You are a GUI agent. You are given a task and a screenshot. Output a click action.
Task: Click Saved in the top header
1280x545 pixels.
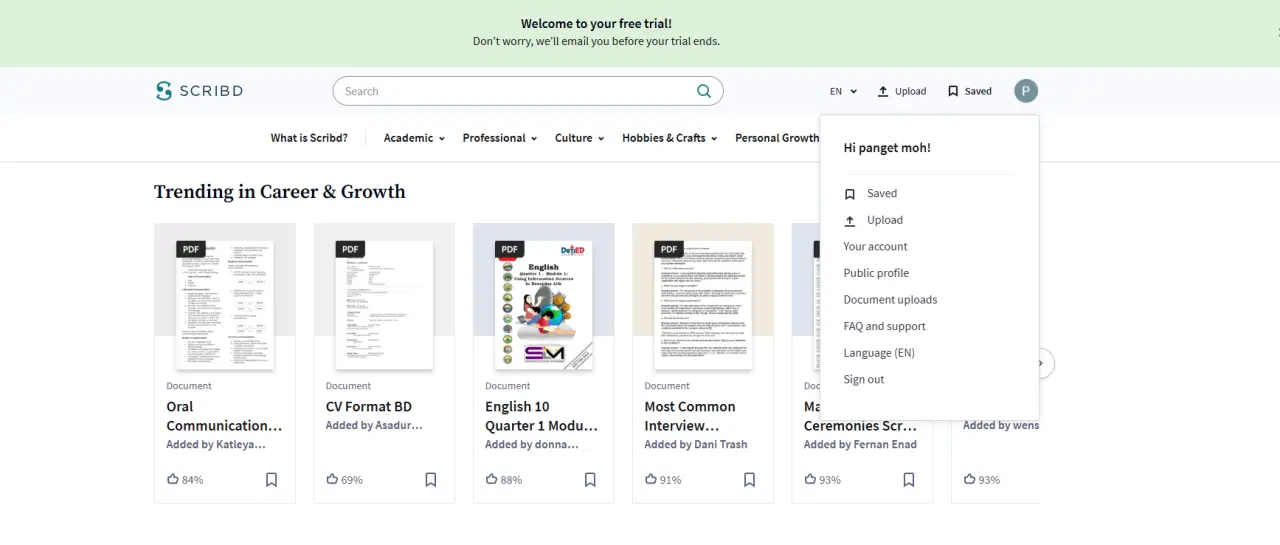970,91
